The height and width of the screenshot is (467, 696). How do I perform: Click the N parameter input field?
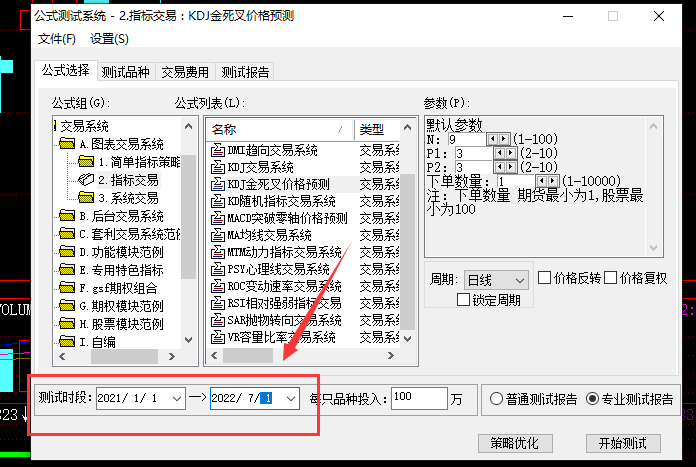click(x=467, y=139)
